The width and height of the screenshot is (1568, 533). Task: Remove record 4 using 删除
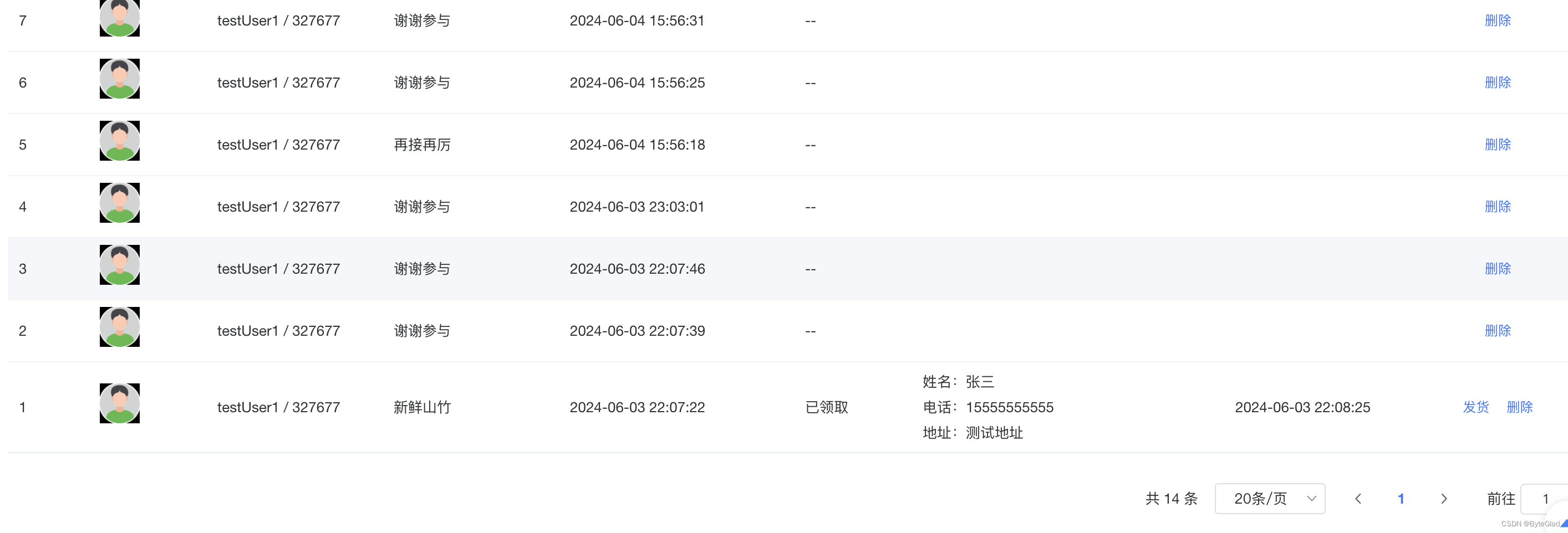(x=1498, y=206)
